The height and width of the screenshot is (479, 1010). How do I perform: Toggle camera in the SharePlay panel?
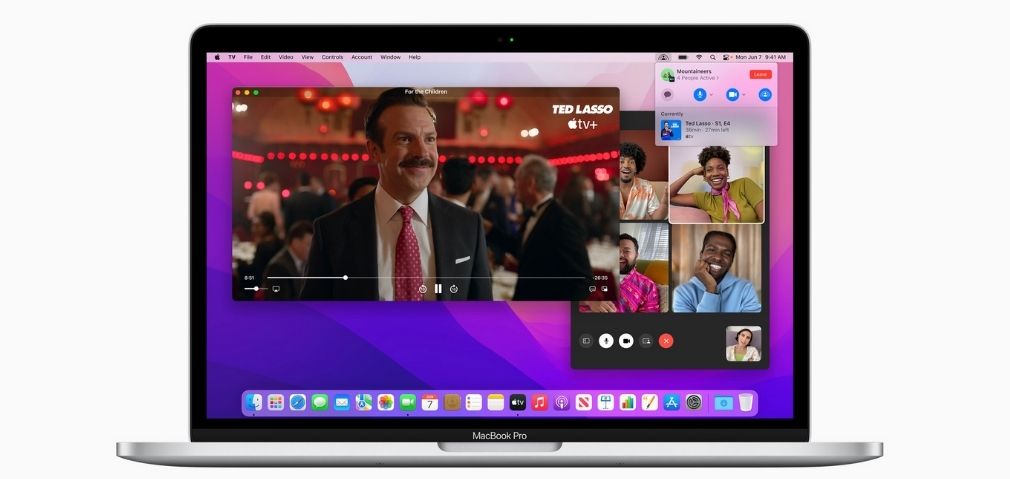pos(732,95)
